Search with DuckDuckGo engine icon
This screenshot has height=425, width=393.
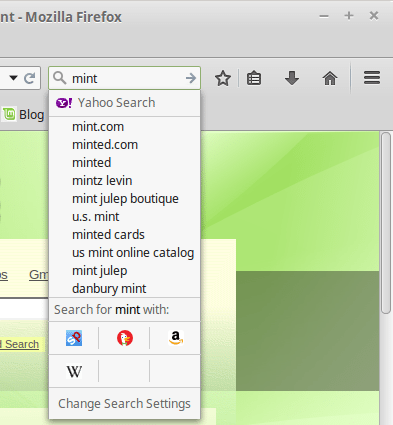125,338
